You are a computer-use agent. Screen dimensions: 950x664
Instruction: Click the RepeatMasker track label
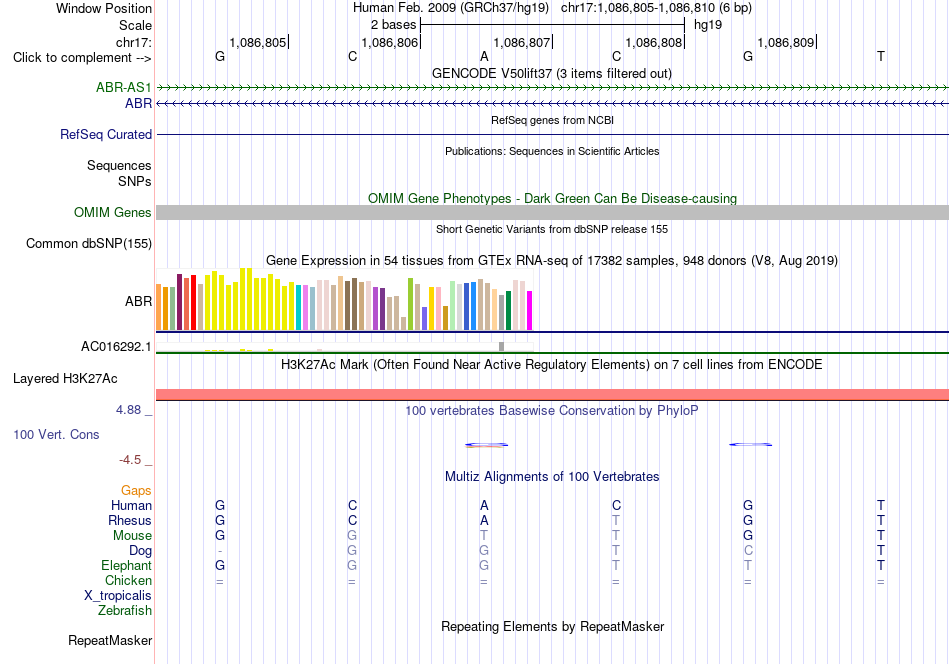coord(110,640)
